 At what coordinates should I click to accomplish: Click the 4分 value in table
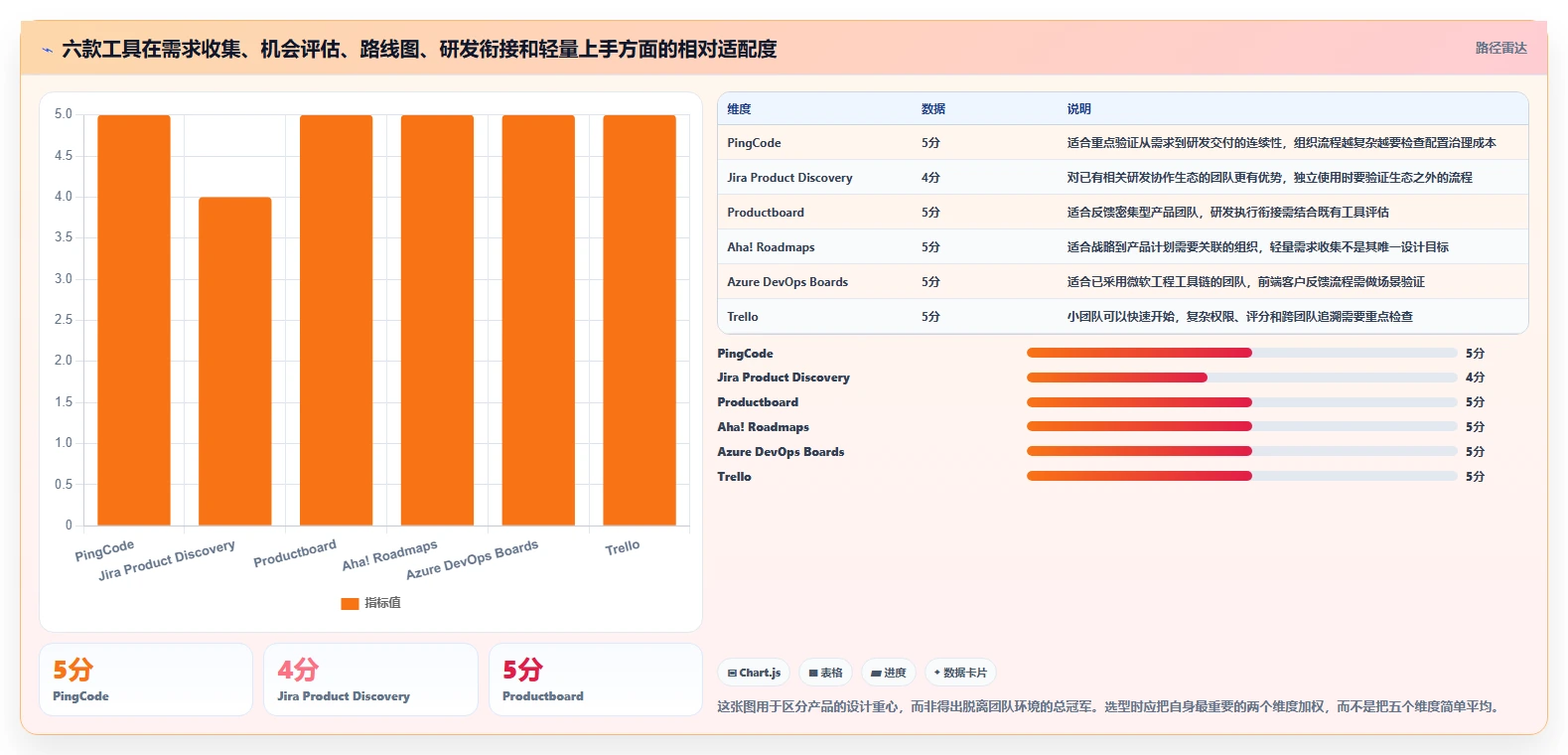tap(930, 178)
